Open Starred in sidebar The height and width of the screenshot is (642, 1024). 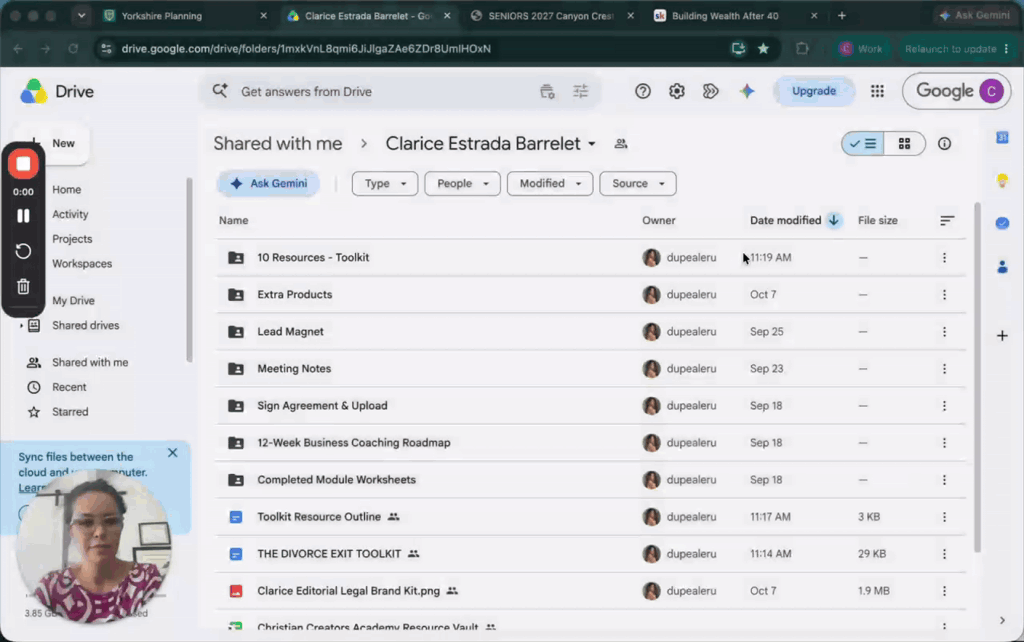(x=70, y=412)
